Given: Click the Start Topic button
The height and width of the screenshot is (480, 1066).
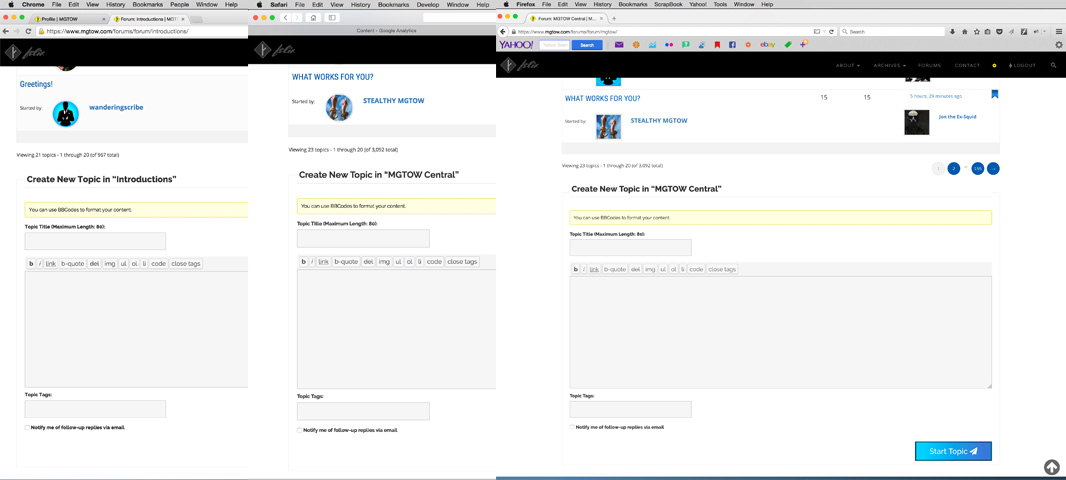Looking at the screenshot, I should 952,451.
